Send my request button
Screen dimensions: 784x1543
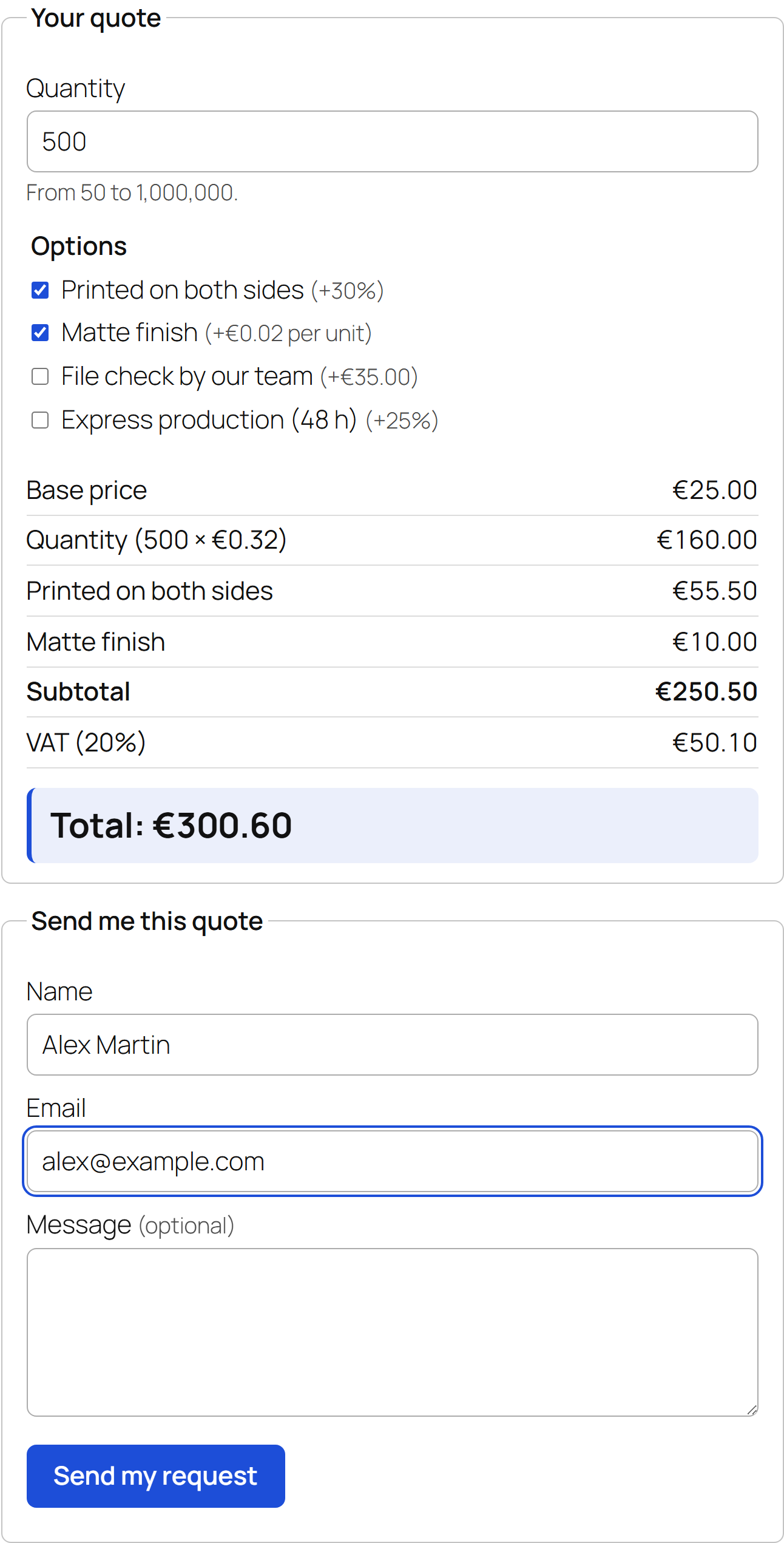point(156,1476)
